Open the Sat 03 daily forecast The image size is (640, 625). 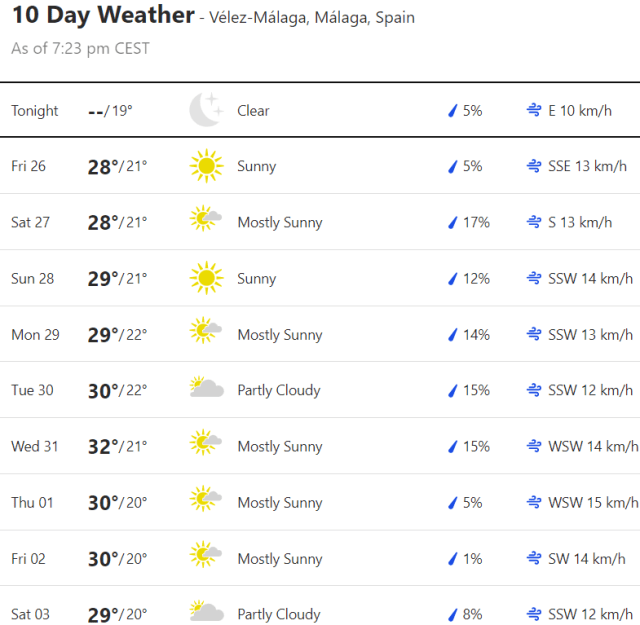pos(320,613)
